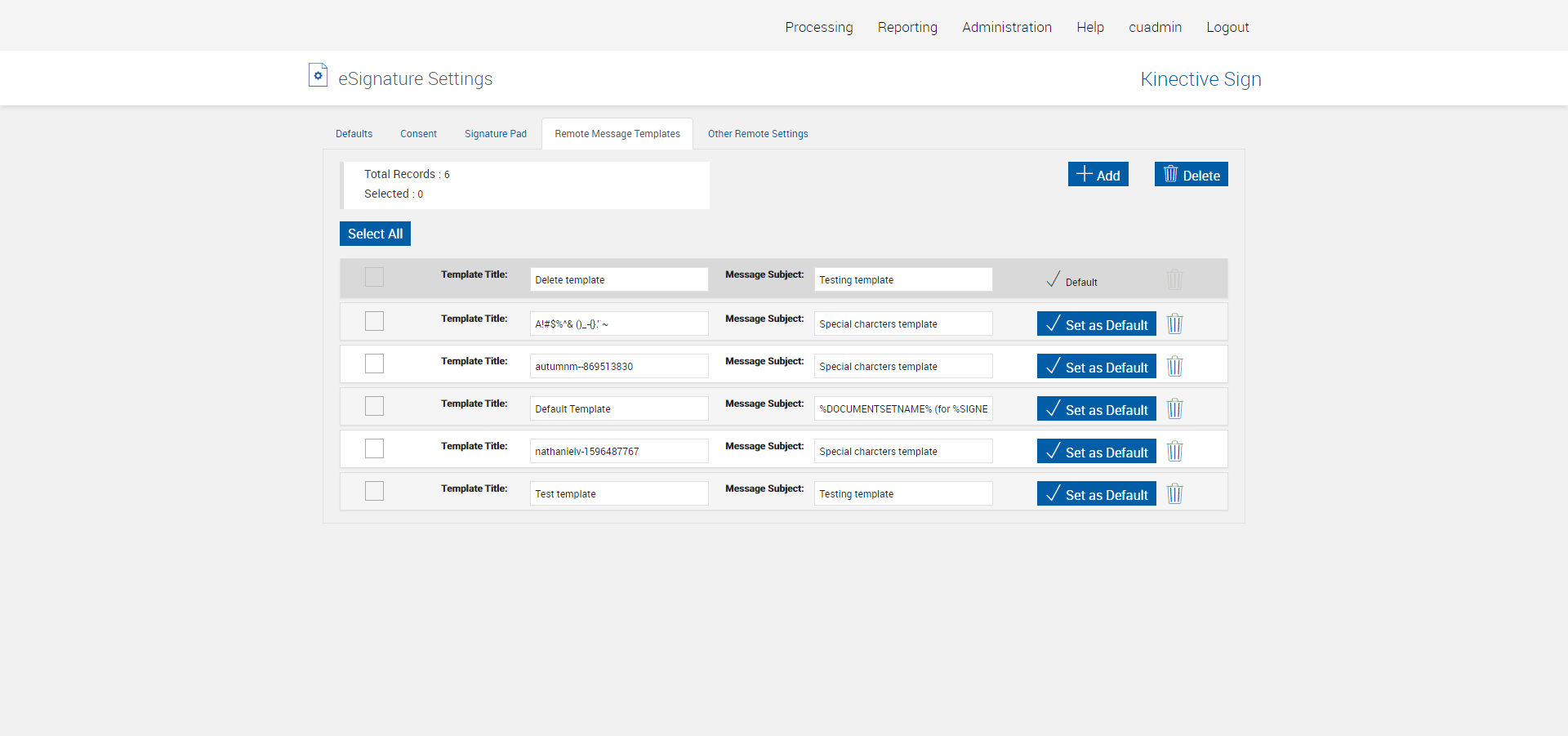The width and height of the screenshot is (1568, 736).
Task: Click trash icon beside A!#$%^& template
Action: click(x=1174, y=324)
